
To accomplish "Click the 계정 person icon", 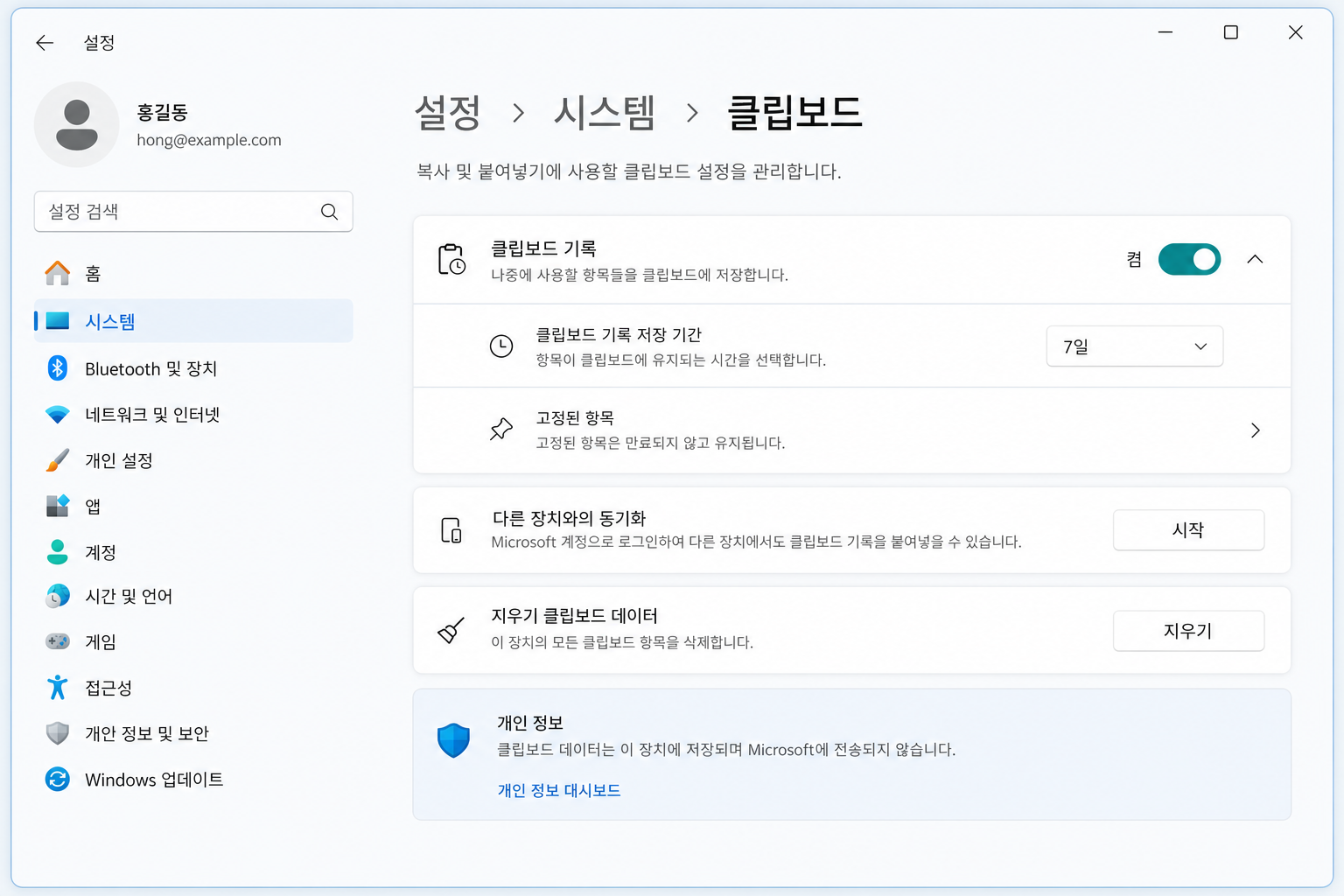I will click(x=58, y=552).
